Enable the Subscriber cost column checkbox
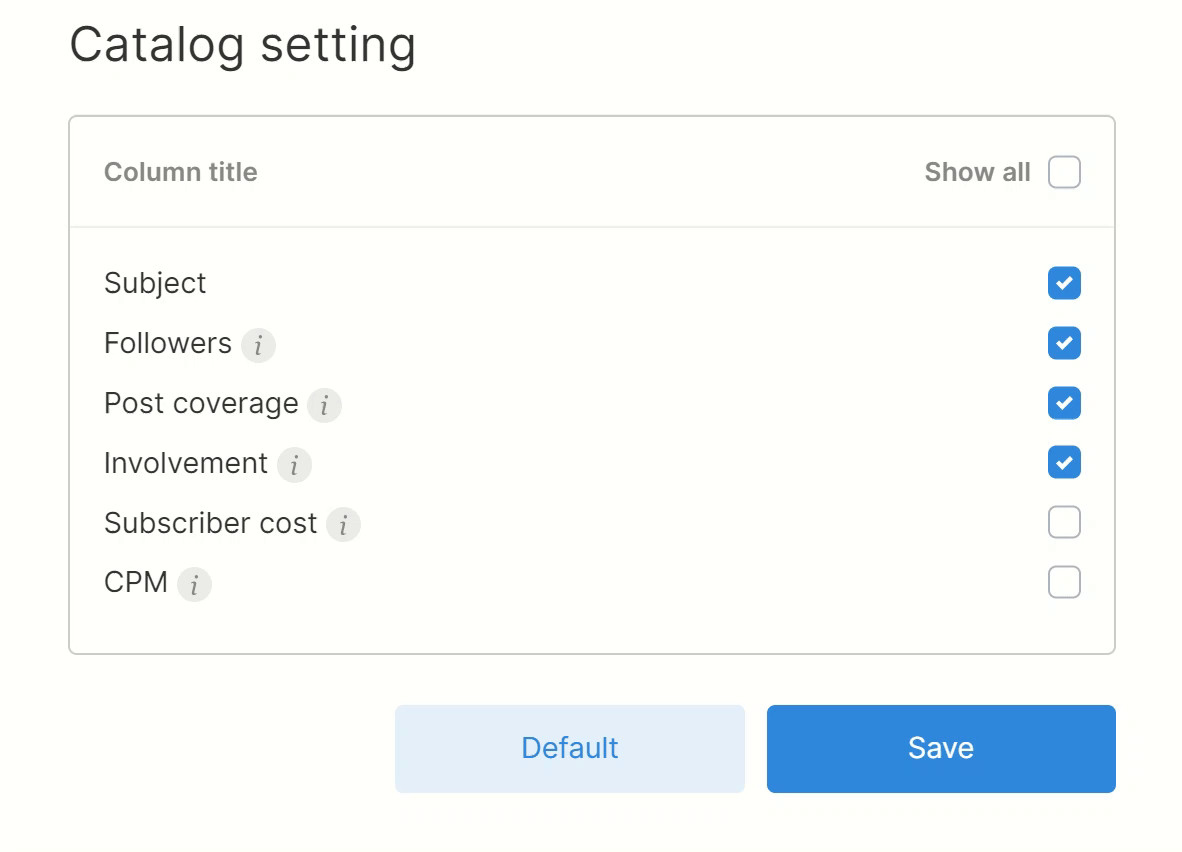This screenshot has height=852, width=1182. pos(1064,522)
